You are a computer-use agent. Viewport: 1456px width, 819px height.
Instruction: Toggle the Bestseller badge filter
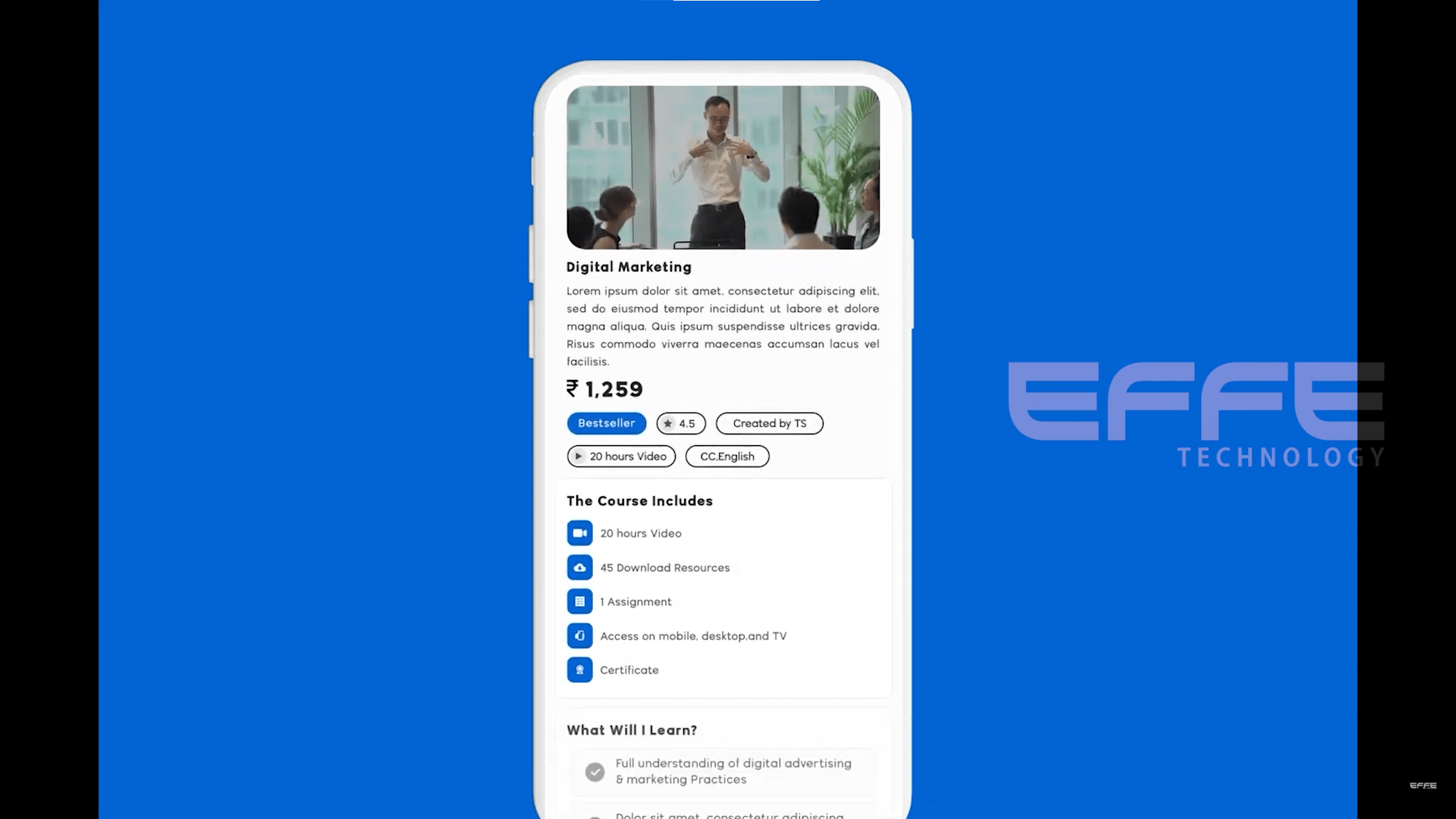tap(606, 422)
